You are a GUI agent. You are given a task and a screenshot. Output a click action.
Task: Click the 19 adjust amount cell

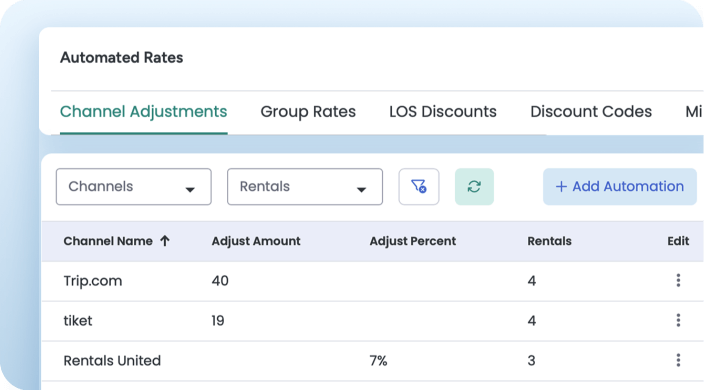tap(218, 321)
